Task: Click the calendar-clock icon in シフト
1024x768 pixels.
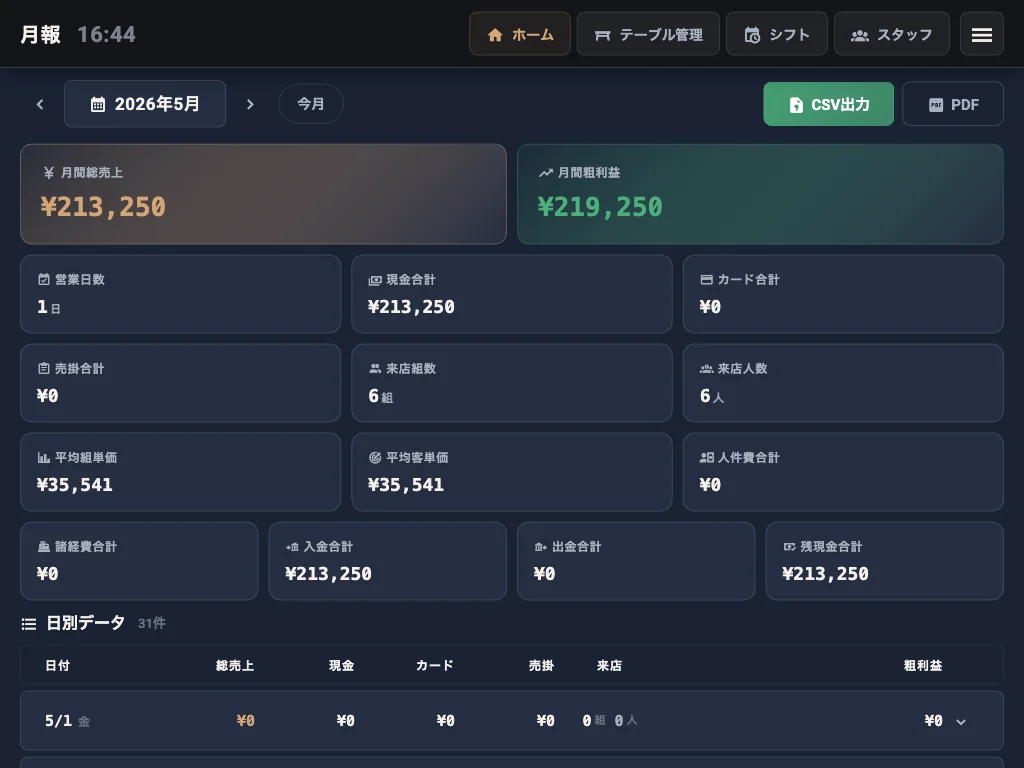Action: point(752,35)
